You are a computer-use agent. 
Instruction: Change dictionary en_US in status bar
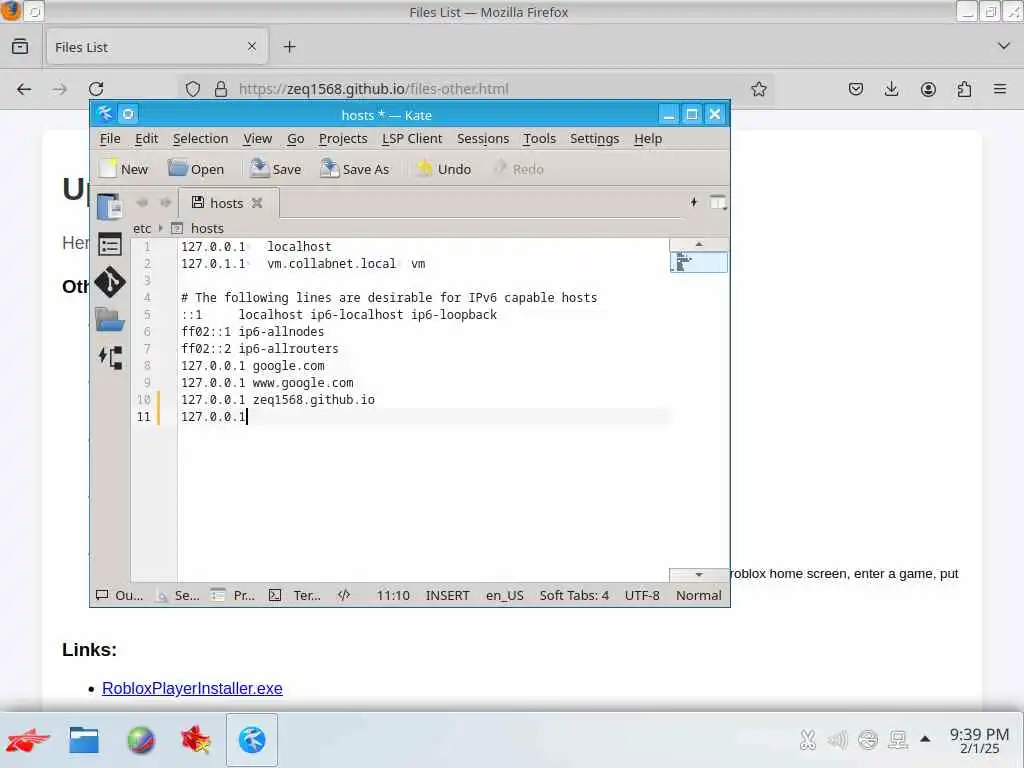coord(504,596)
